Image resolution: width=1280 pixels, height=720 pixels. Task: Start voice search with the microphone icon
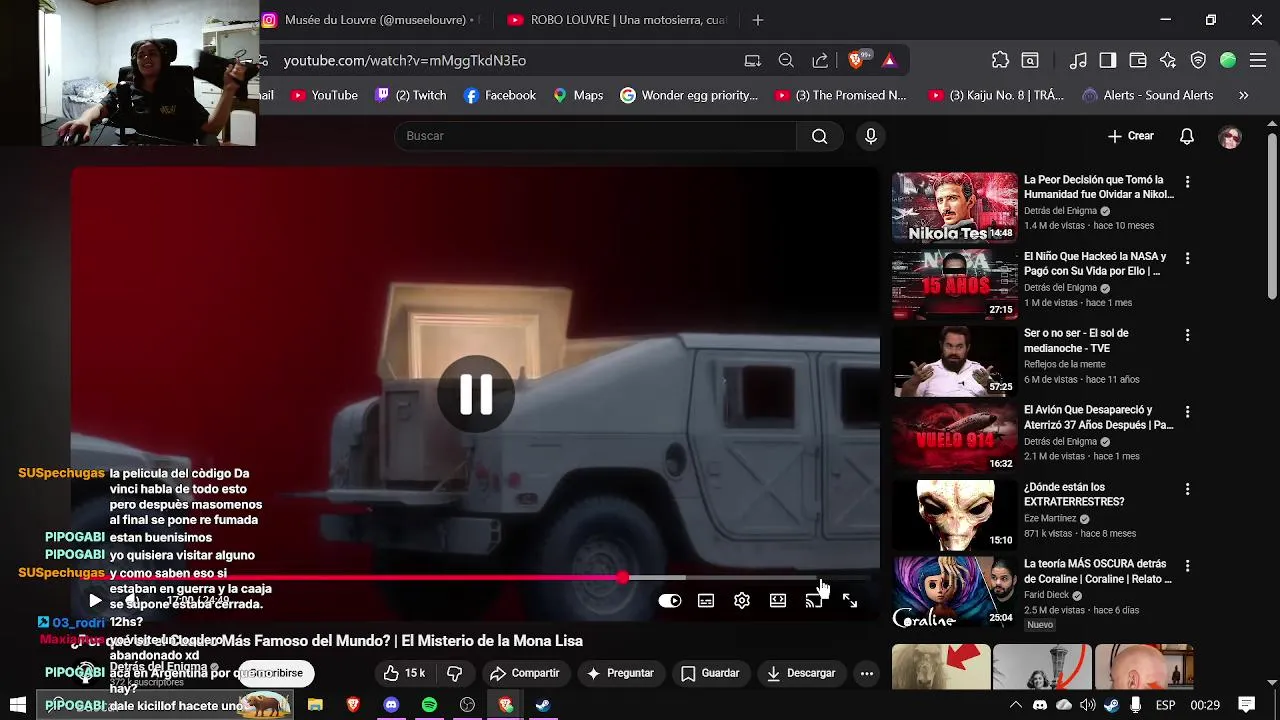point(871,136)
